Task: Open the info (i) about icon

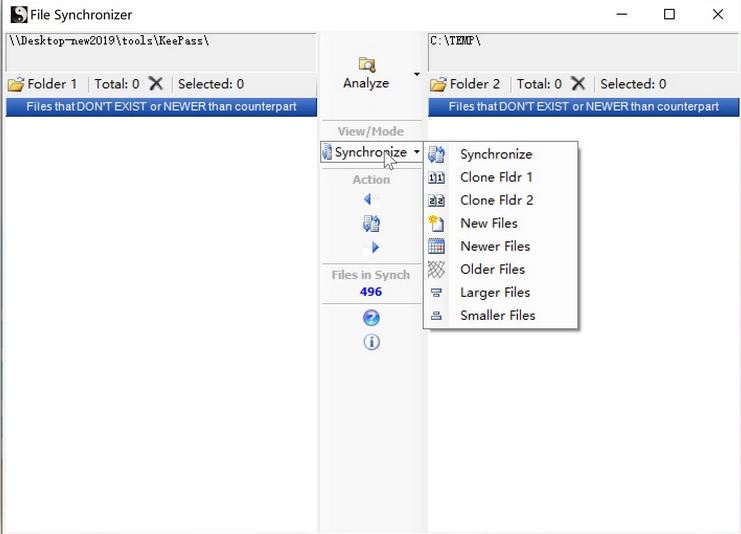Action: (371, 342)
